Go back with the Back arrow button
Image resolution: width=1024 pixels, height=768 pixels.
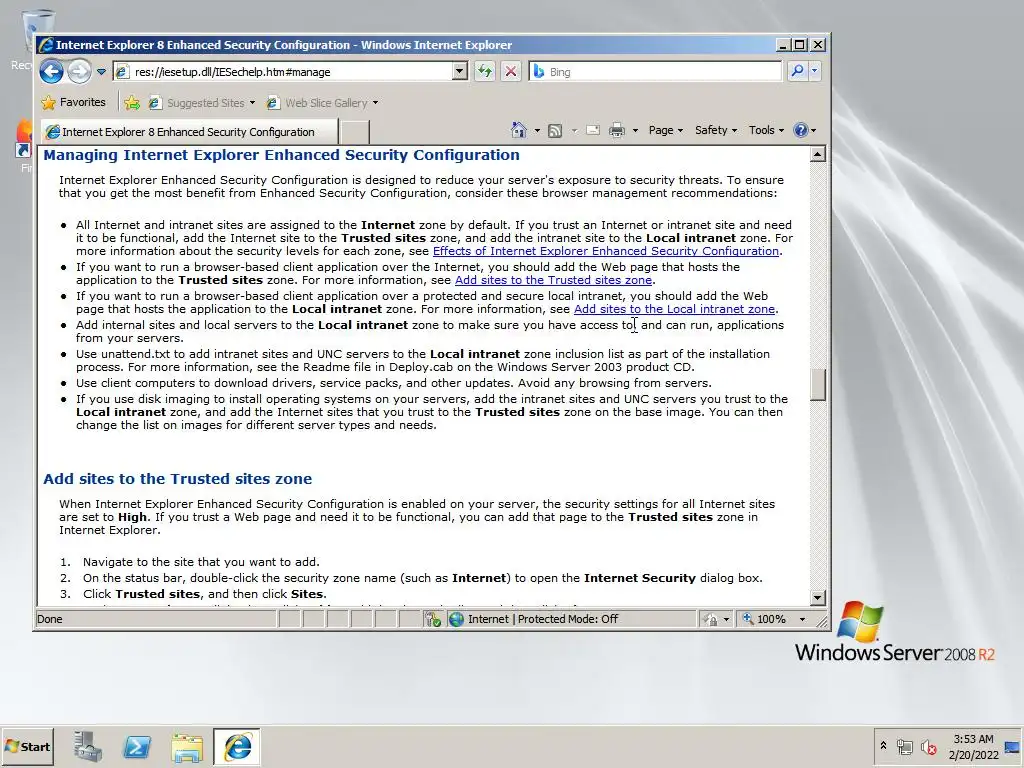52,71
